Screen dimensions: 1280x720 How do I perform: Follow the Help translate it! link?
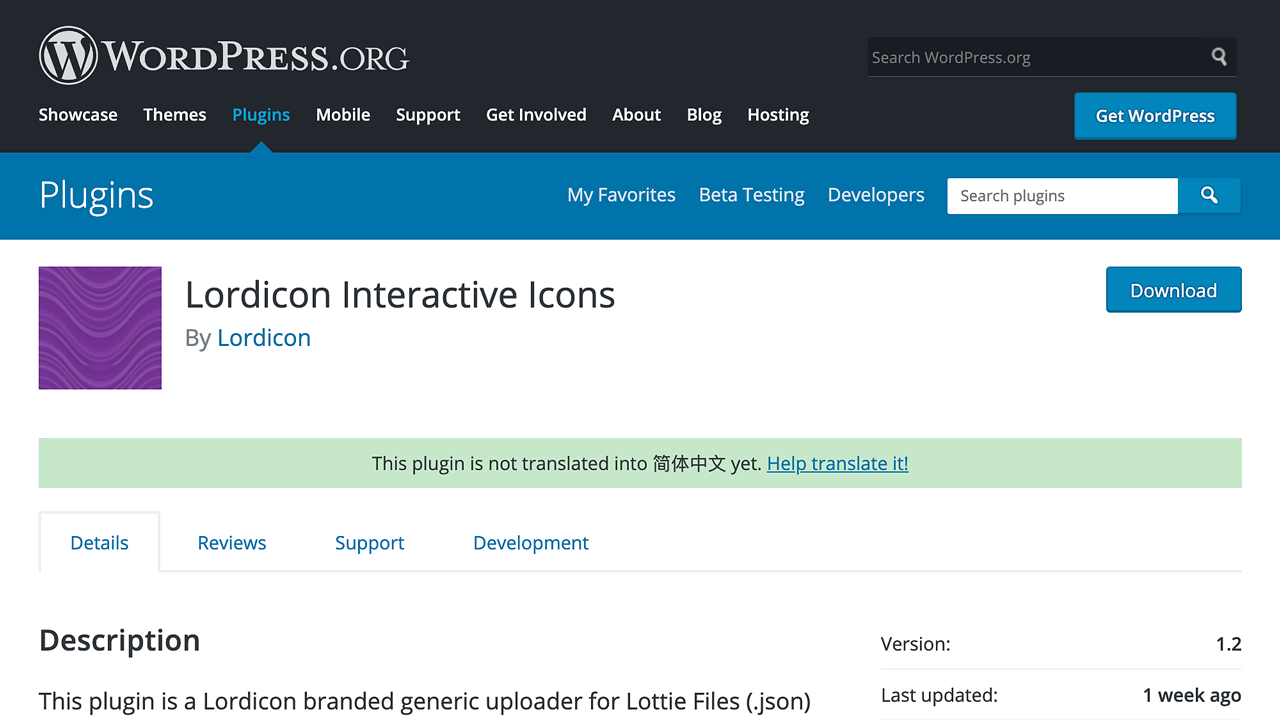pos(837,463)
